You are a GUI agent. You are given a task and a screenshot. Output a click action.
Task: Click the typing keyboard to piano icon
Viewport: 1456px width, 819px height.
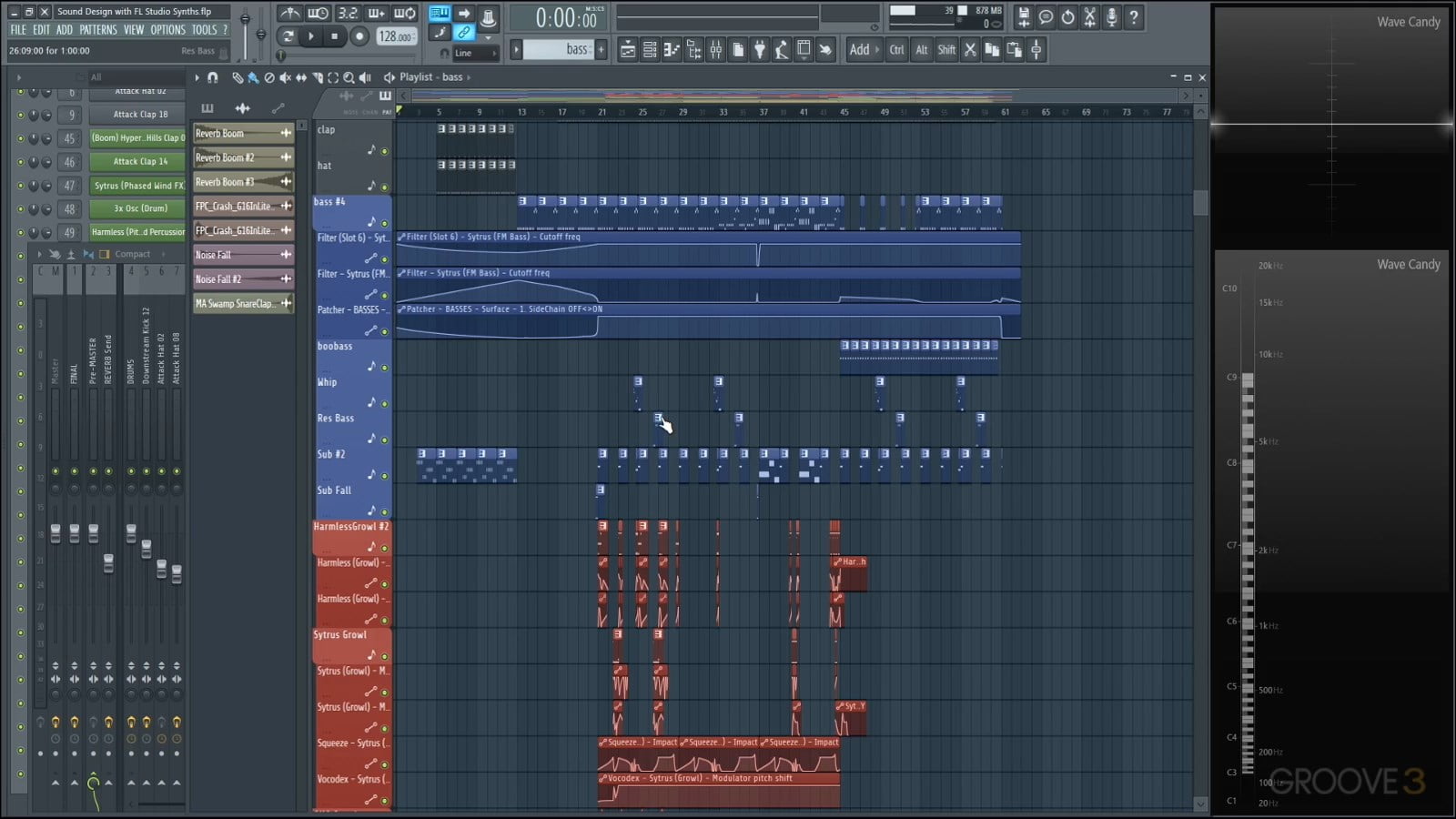click(x=440, y=14)
